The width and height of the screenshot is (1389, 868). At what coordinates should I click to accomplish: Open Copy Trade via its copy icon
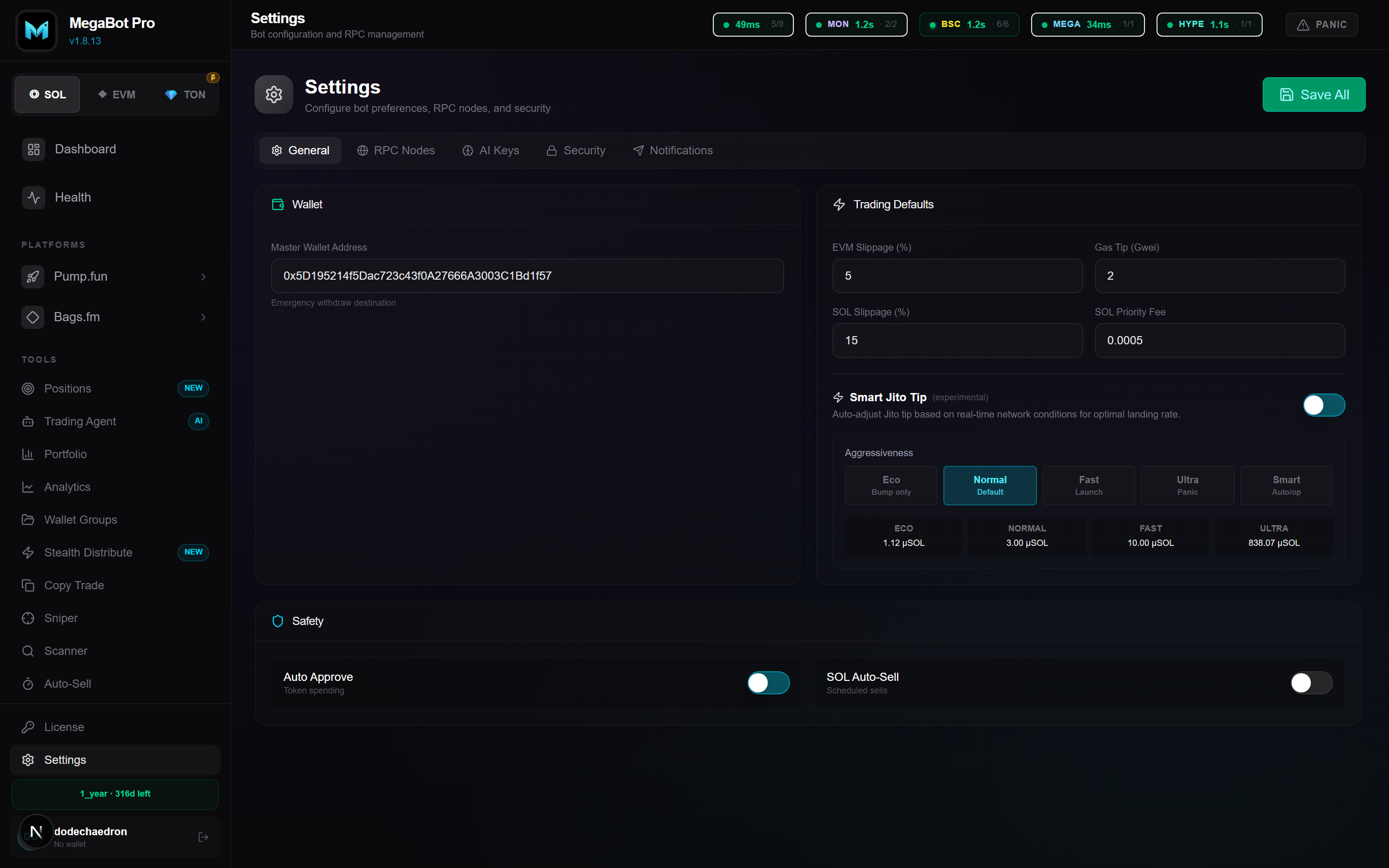tap(27, 585)
